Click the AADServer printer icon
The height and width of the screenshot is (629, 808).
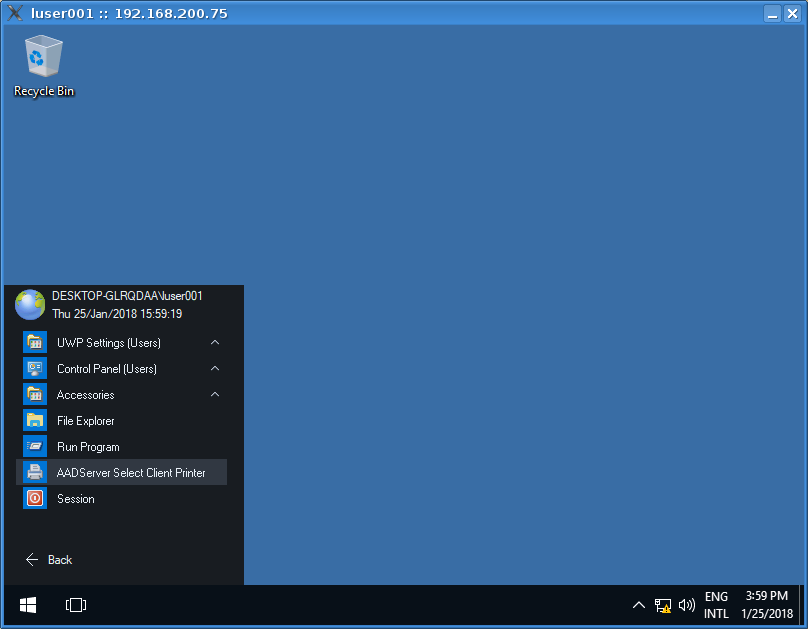(36, 473)
